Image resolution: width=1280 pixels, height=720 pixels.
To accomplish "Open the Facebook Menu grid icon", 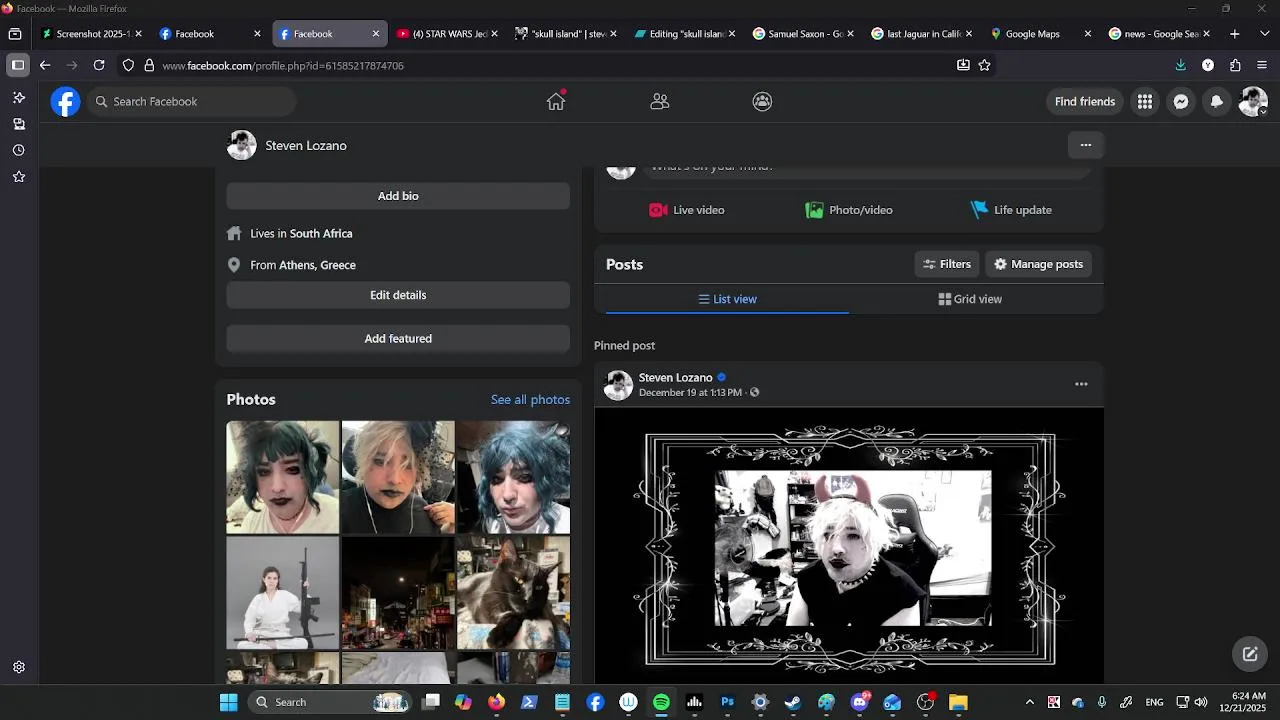I will click(x=1145, y=101).
